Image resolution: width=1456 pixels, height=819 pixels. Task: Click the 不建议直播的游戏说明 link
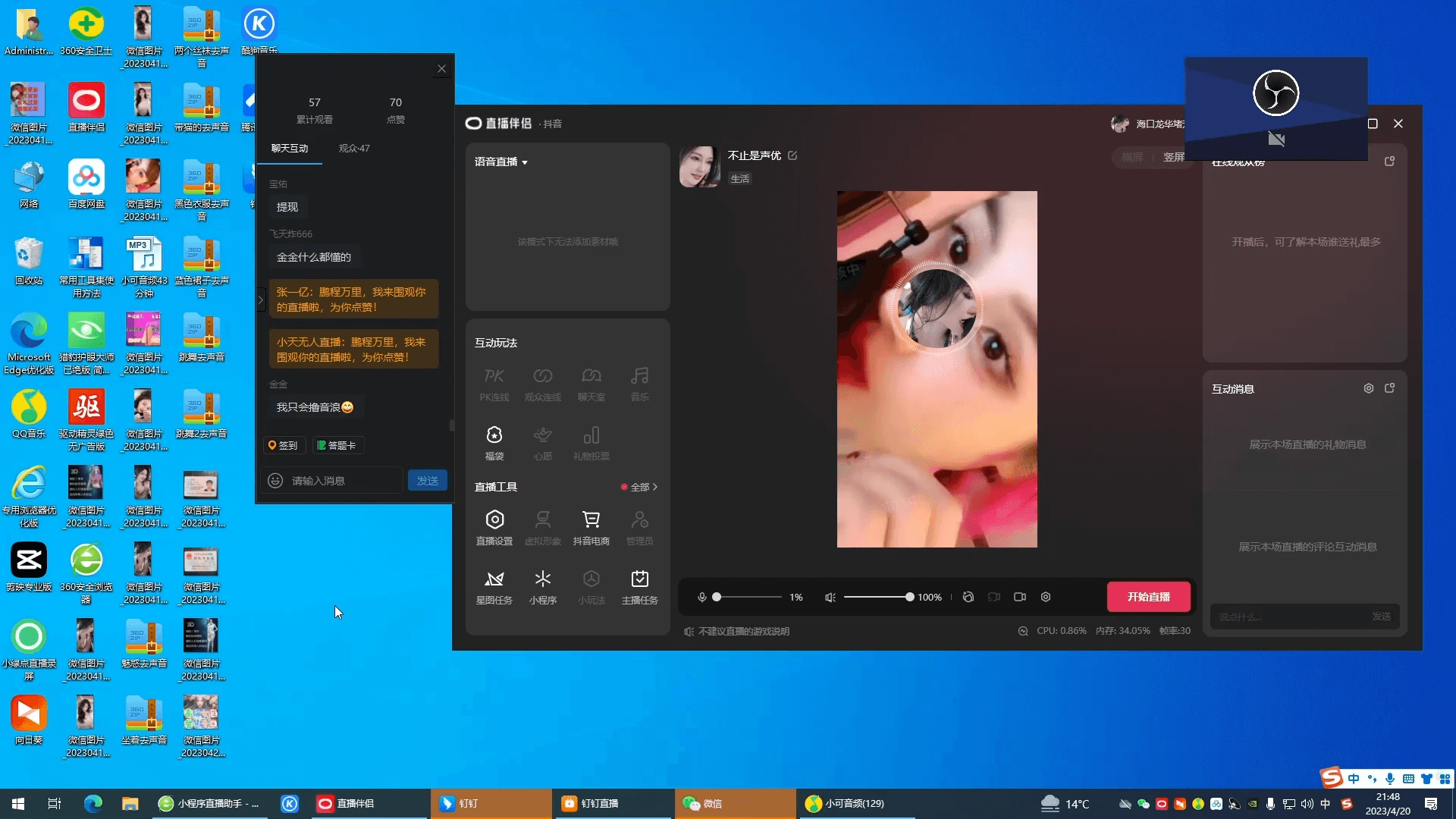coord(743,631)
